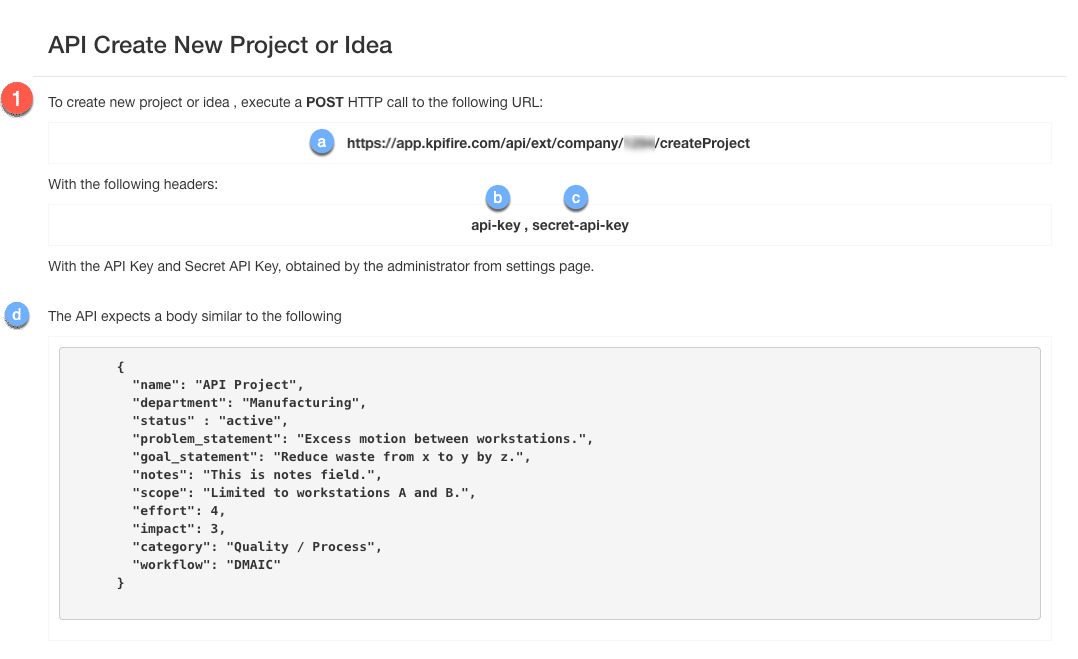
Task: Click the "effort": 4 line
Action: tap(179, 510)
